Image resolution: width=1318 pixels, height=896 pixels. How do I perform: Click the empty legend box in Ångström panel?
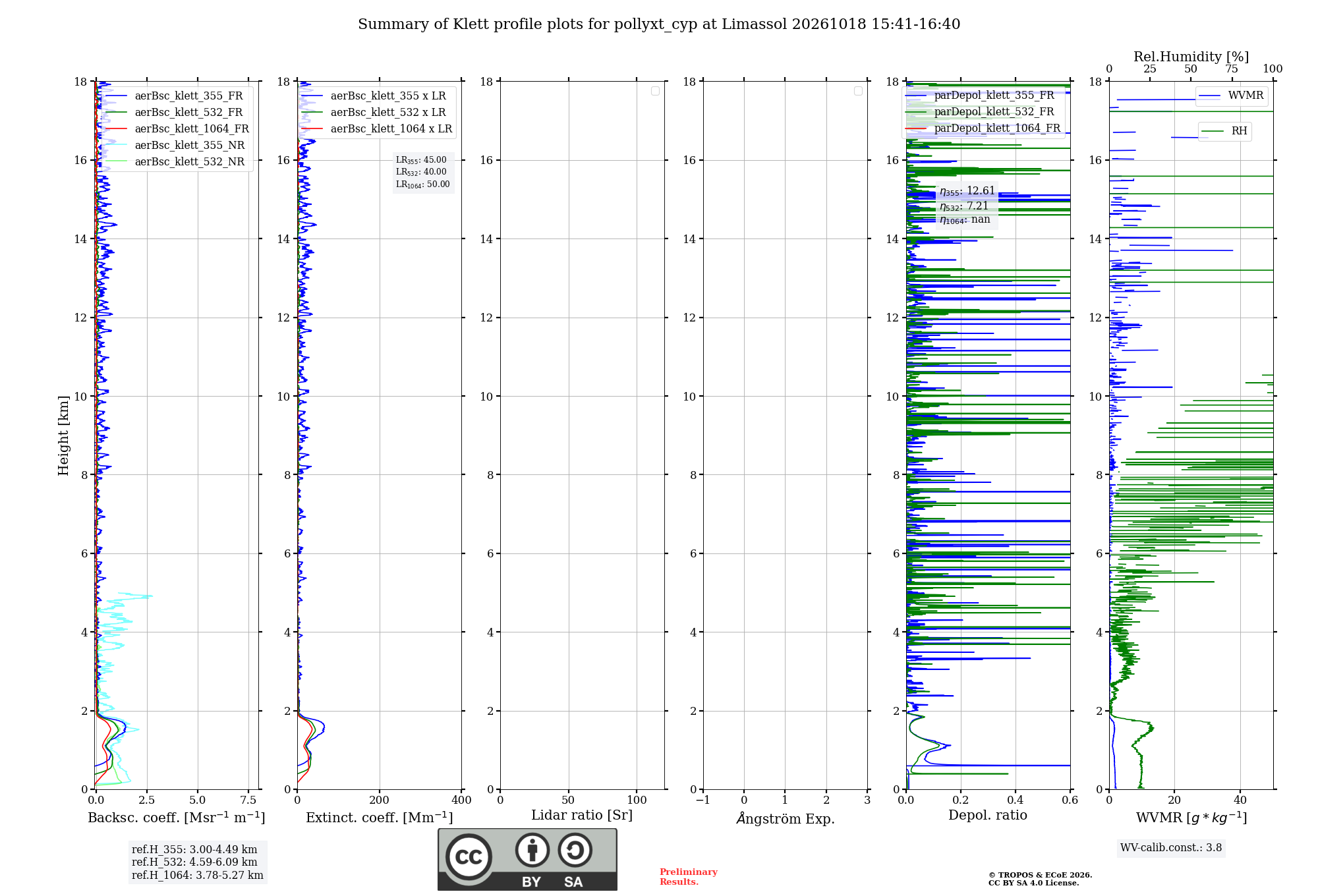click(x=858, y=91)
